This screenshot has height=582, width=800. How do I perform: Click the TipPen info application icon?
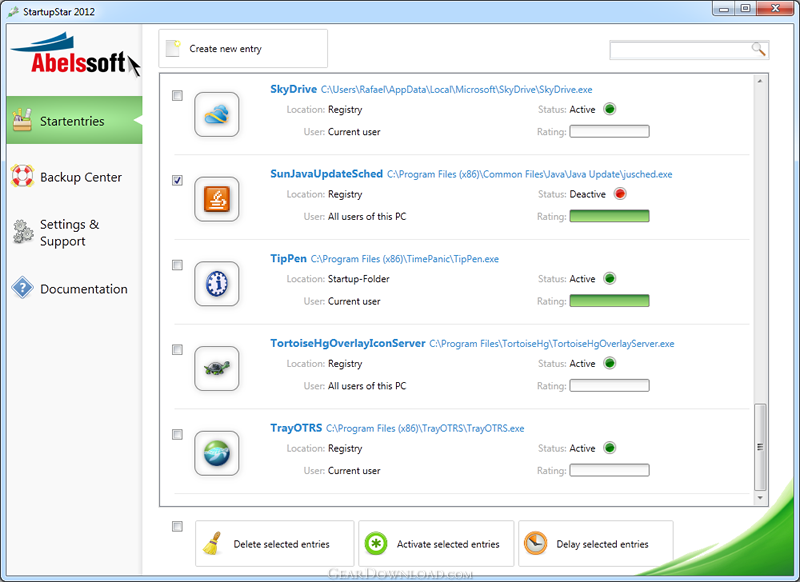click(217, 284)
